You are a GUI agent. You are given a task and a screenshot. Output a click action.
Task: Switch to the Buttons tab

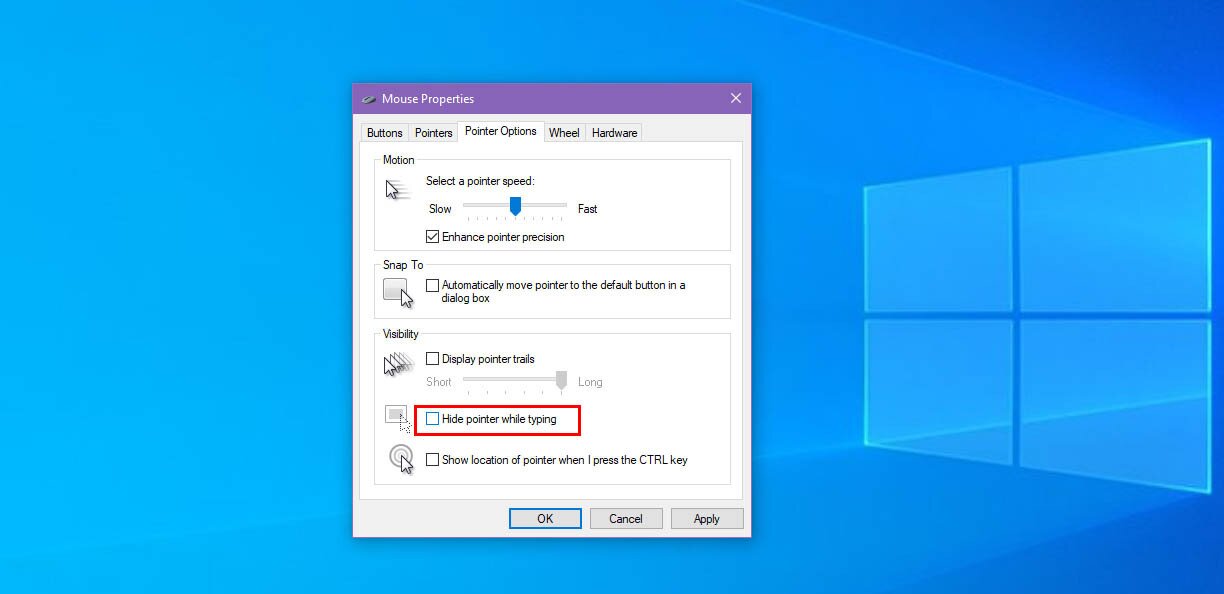(x=384, y=132)
